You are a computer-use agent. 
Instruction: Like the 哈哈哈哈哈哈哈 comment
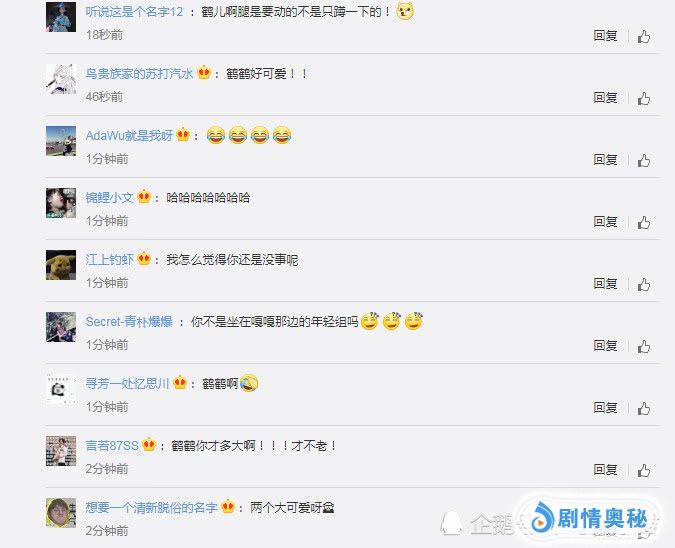pyautogui.click(x=644, y=223)
